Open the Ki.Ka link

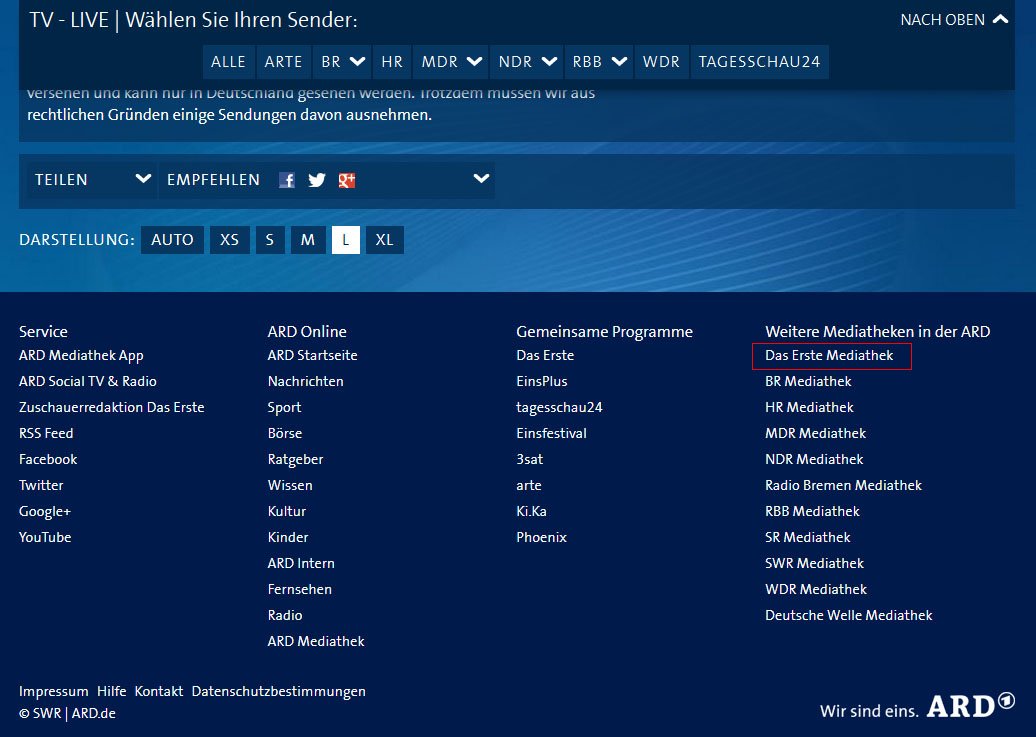pos(531,512)
